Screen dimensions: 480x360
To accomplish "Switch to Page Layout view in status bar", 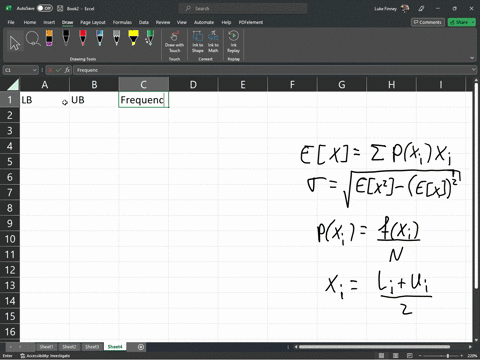I will click(395, 356).
